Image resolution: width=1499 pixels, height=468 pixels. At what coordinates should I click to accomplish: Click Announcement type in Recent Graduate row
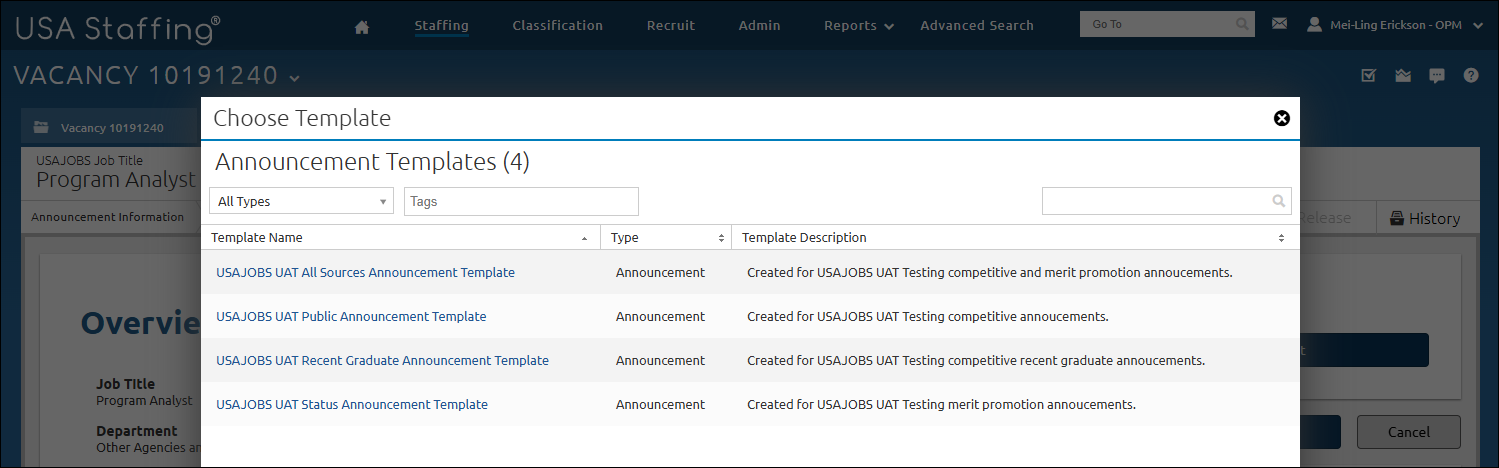[x=660, y=360]
